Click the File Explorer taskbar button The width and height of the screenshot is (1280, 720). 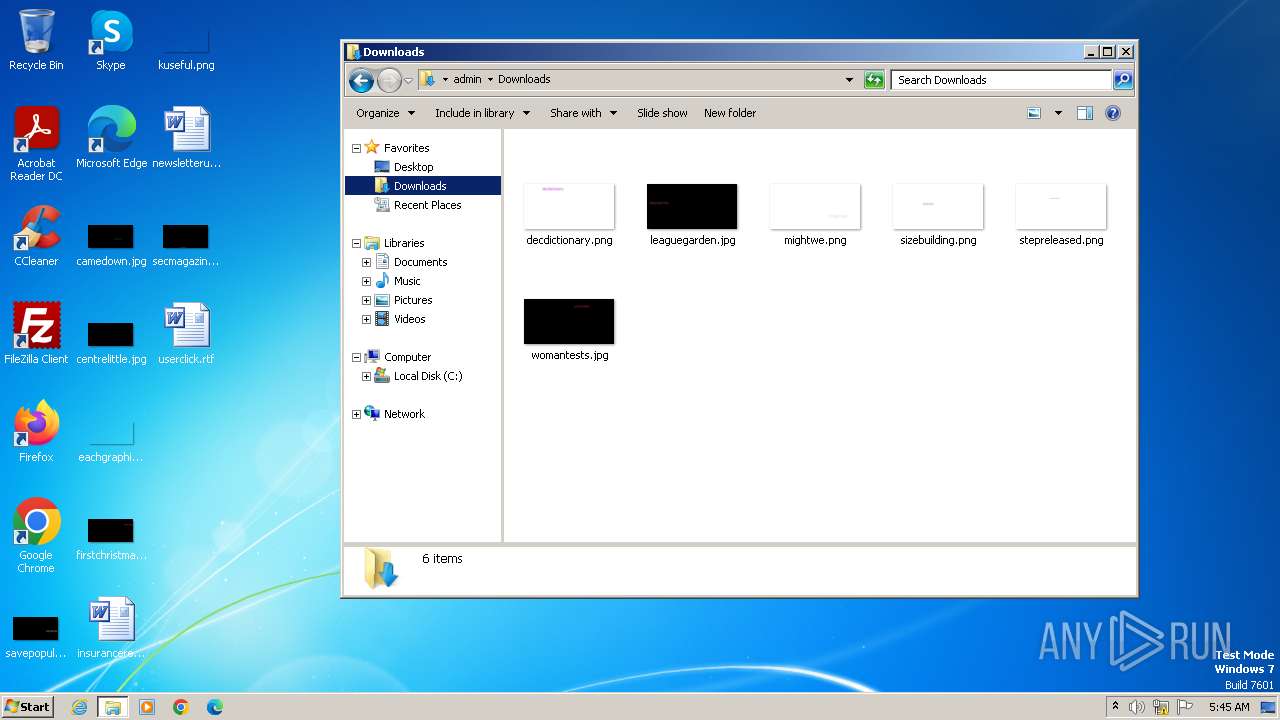coord(113,707)
